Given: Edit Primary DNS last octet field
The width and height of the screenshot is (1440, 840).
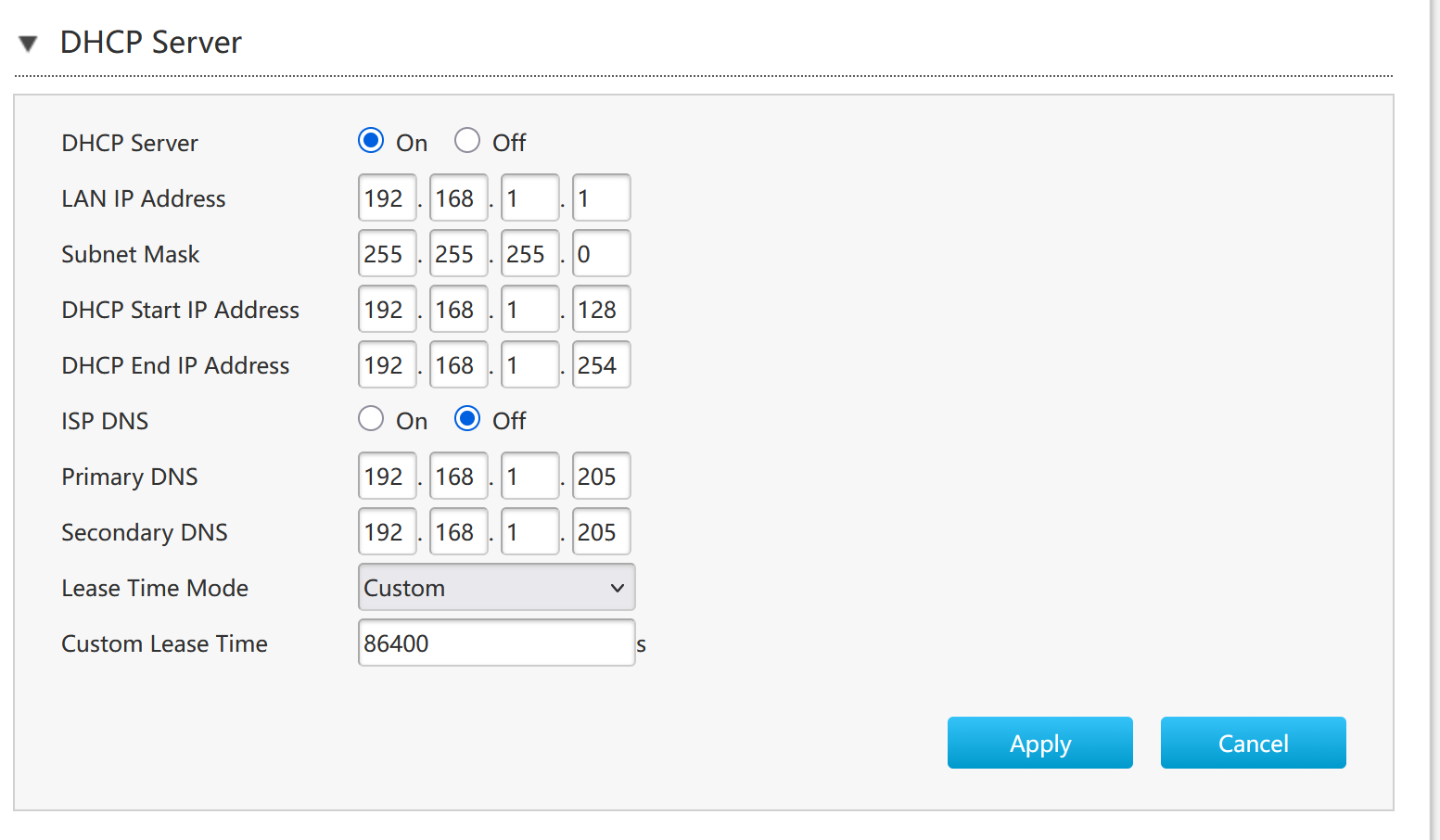Looking at the screenshot, I should 601,476.
